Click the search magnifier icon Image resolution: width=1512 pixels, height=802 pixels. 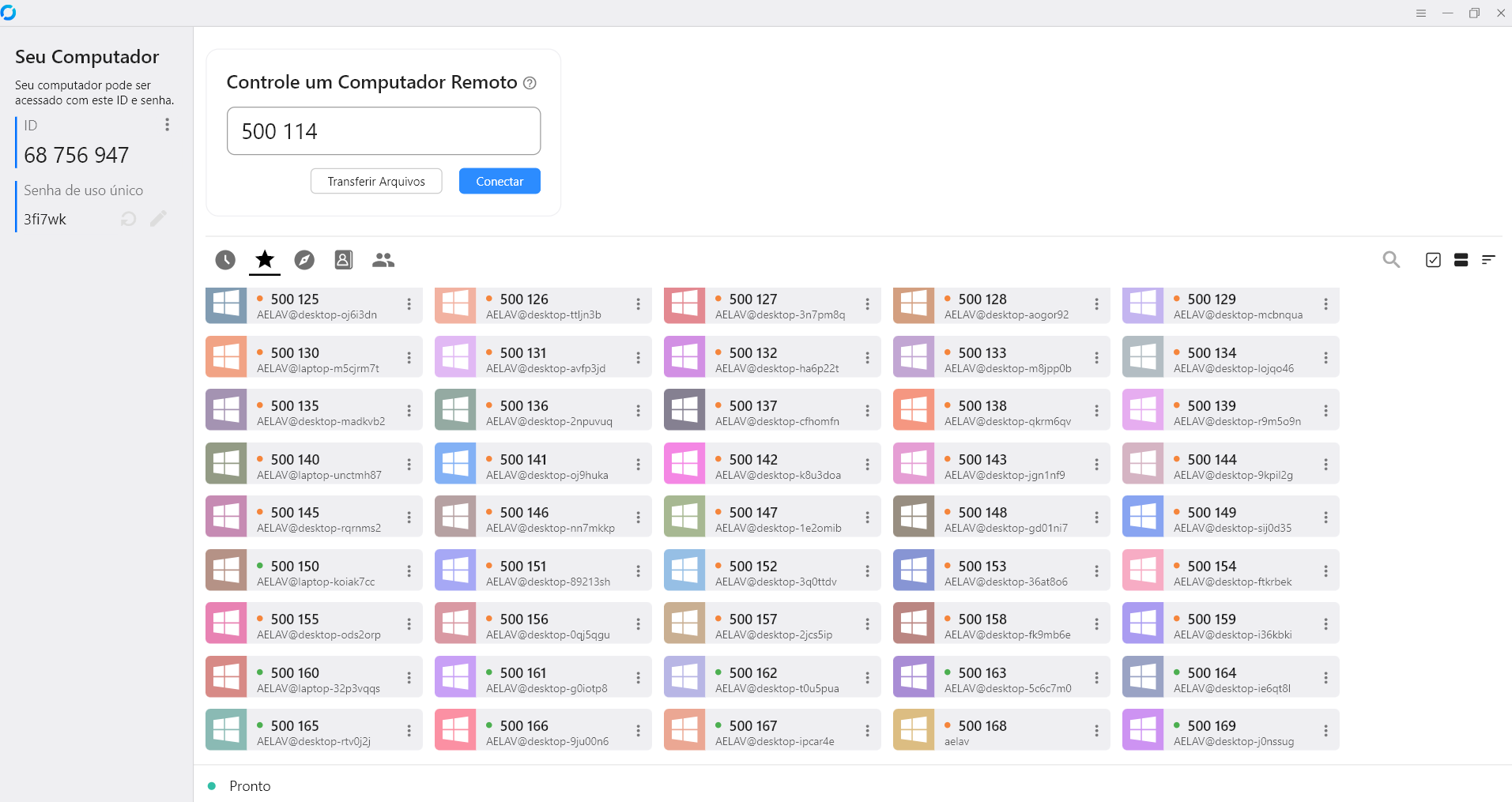click(x=1391, y=260)
